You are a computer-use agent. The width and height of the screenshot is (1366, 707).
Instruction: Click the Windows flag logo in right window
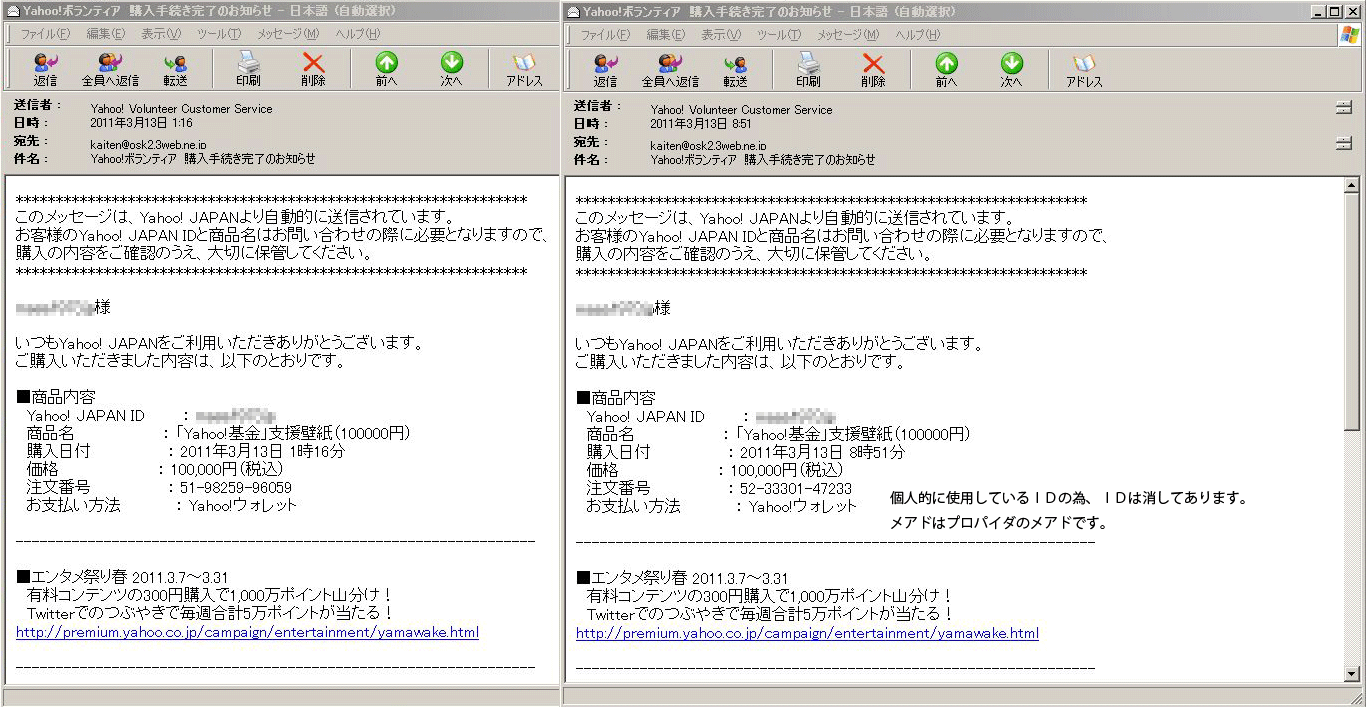click(1350, 34)
